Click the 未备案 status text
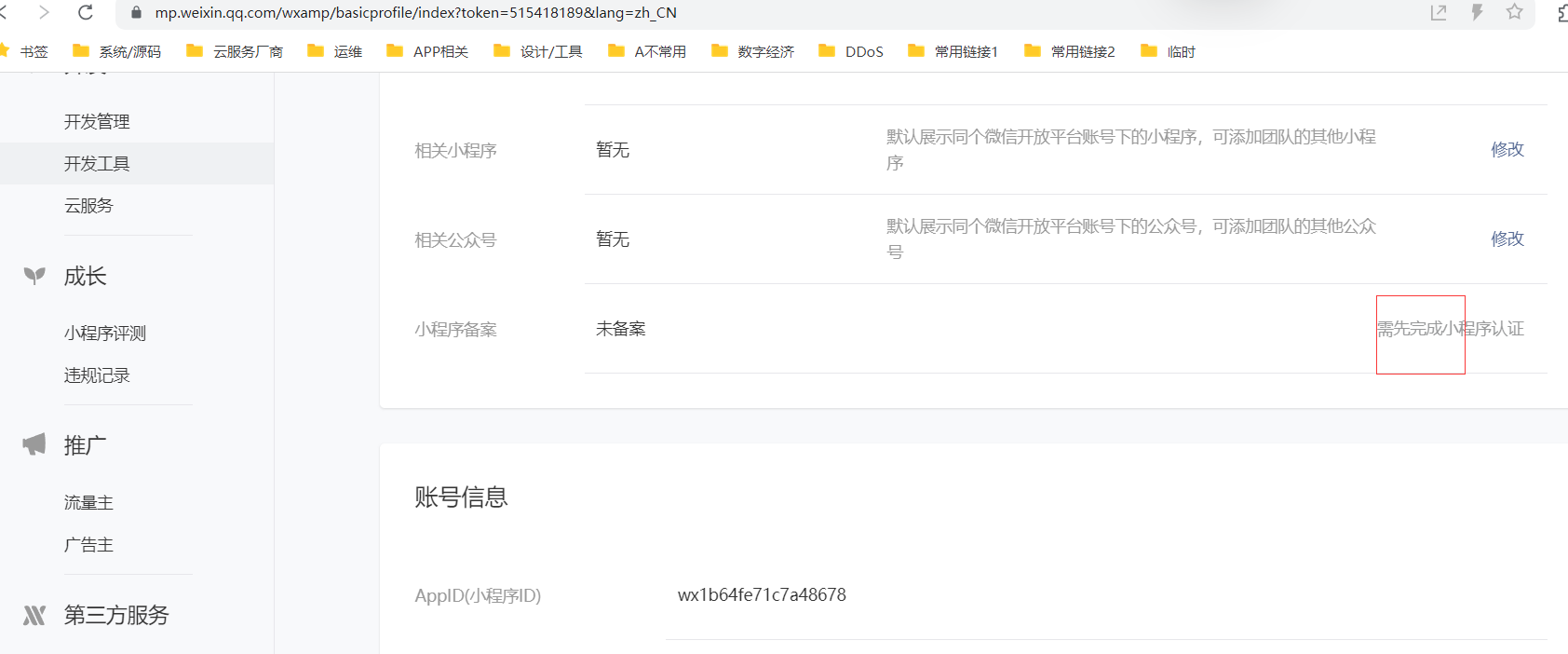Viewport: 1568px width, 654px height. tap(621, 328)
